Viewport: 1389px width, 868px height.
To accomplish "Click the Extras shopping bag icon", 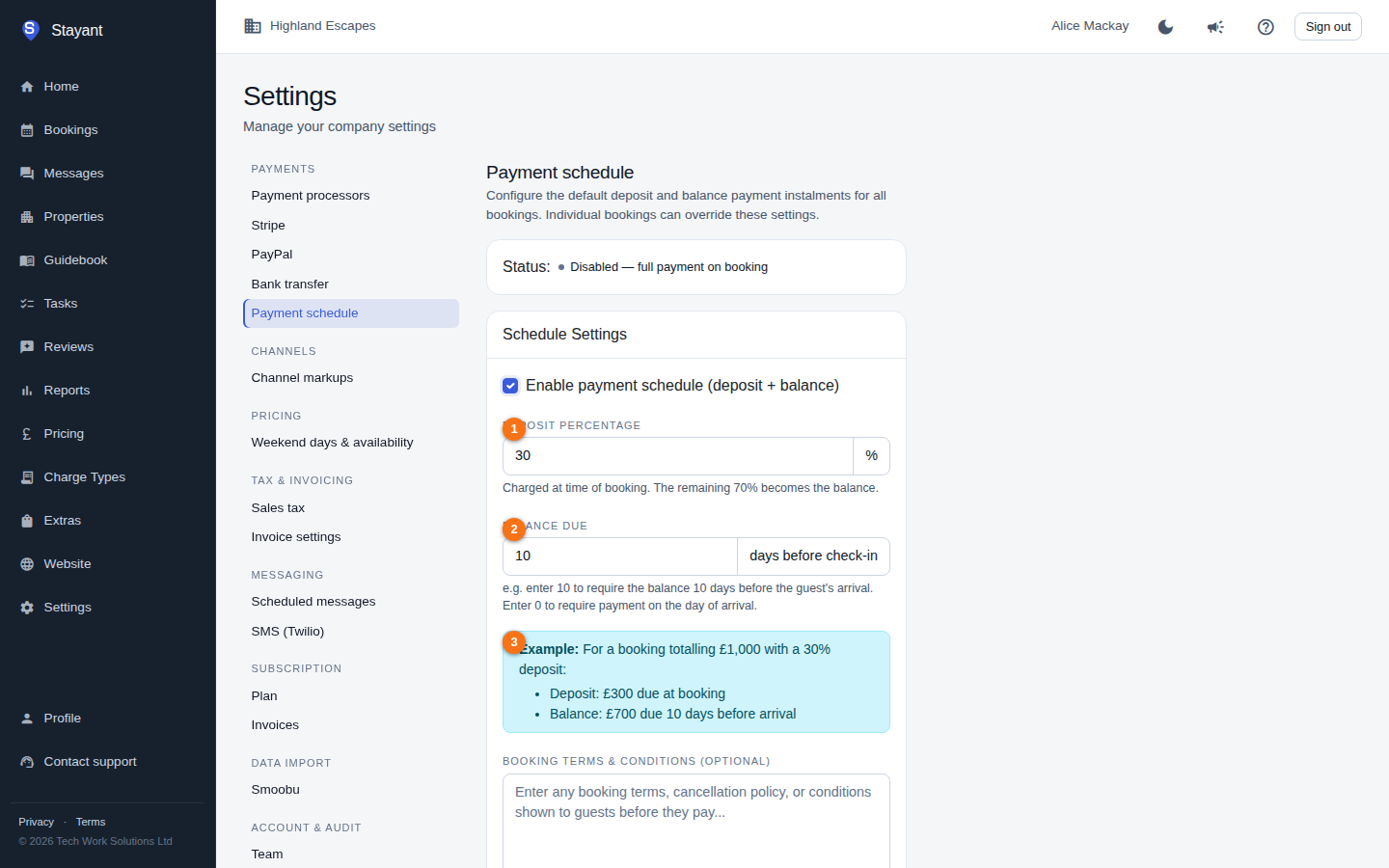I will [27, 521].
